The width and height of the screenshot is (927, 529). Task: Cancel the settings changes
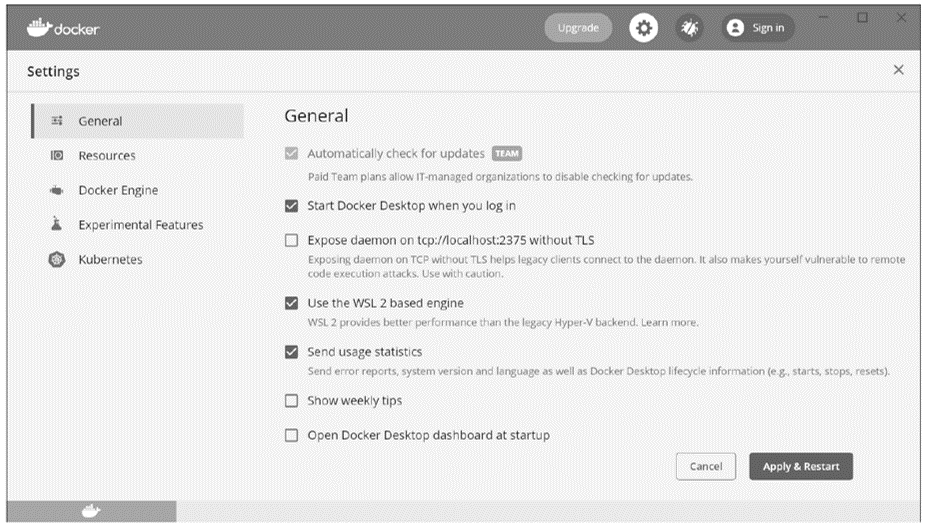(706, 466)
